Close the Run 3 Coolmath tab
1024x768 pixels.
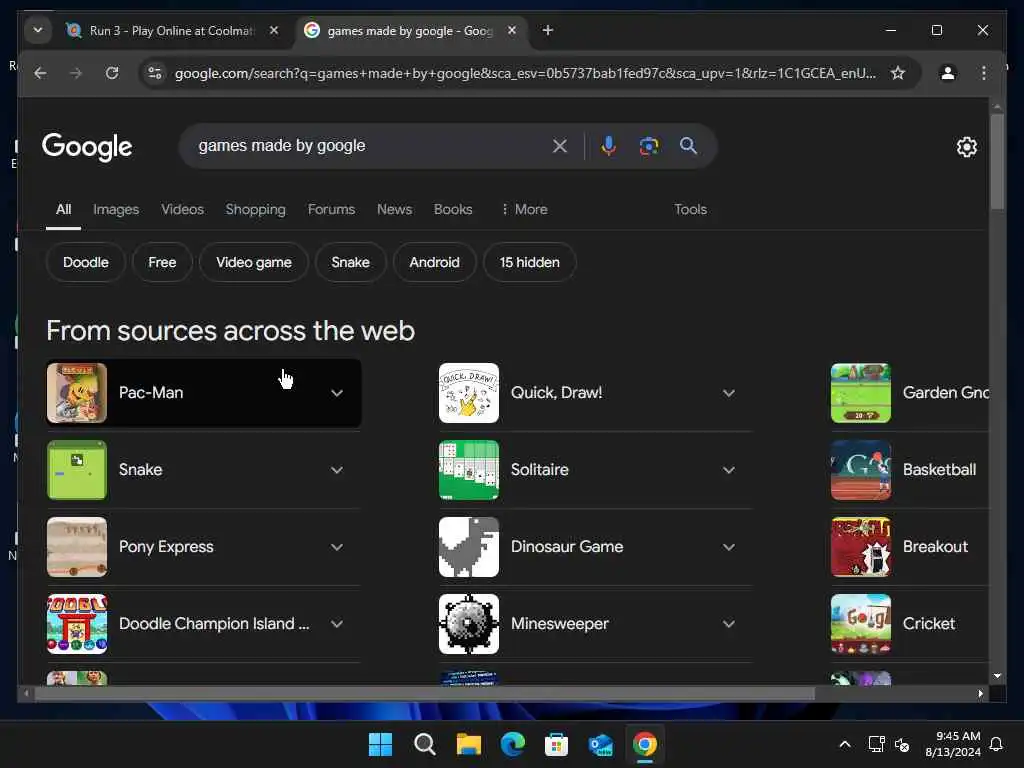pos(274,31)
